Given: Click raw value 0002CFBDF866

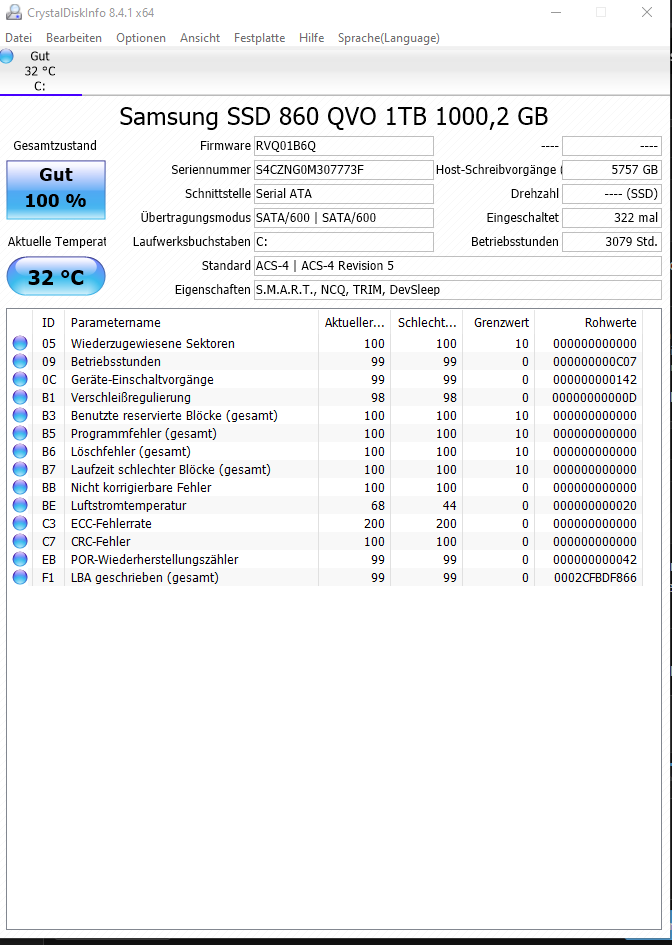Looking at the screenshot, I should (595, 577).
